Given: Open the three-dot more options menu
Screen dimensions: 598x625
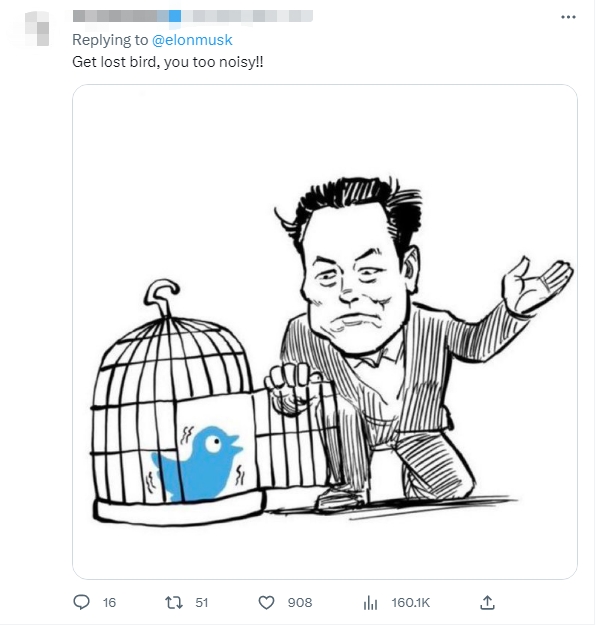Looking at the screenshot, I should [x=568, y=17].
